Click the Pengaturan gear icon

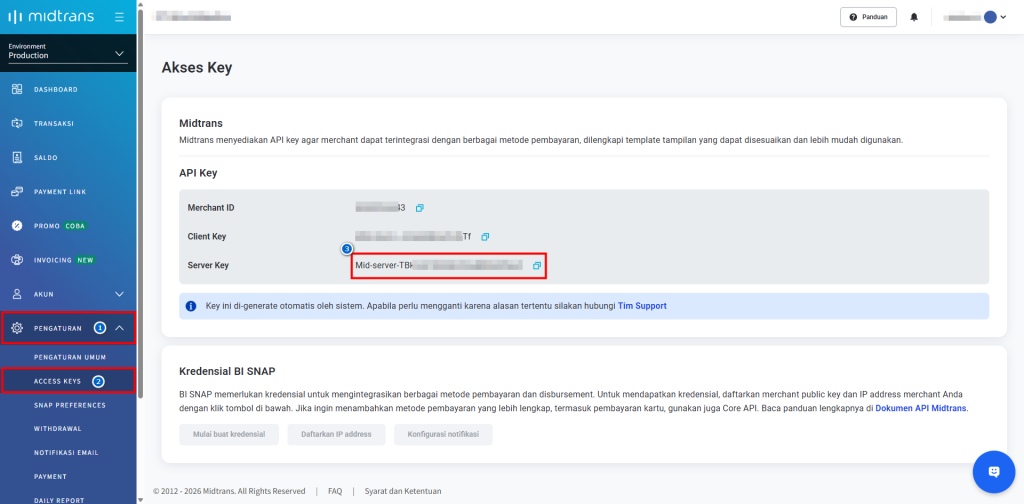pyautogui.click(x=18, y=328)
